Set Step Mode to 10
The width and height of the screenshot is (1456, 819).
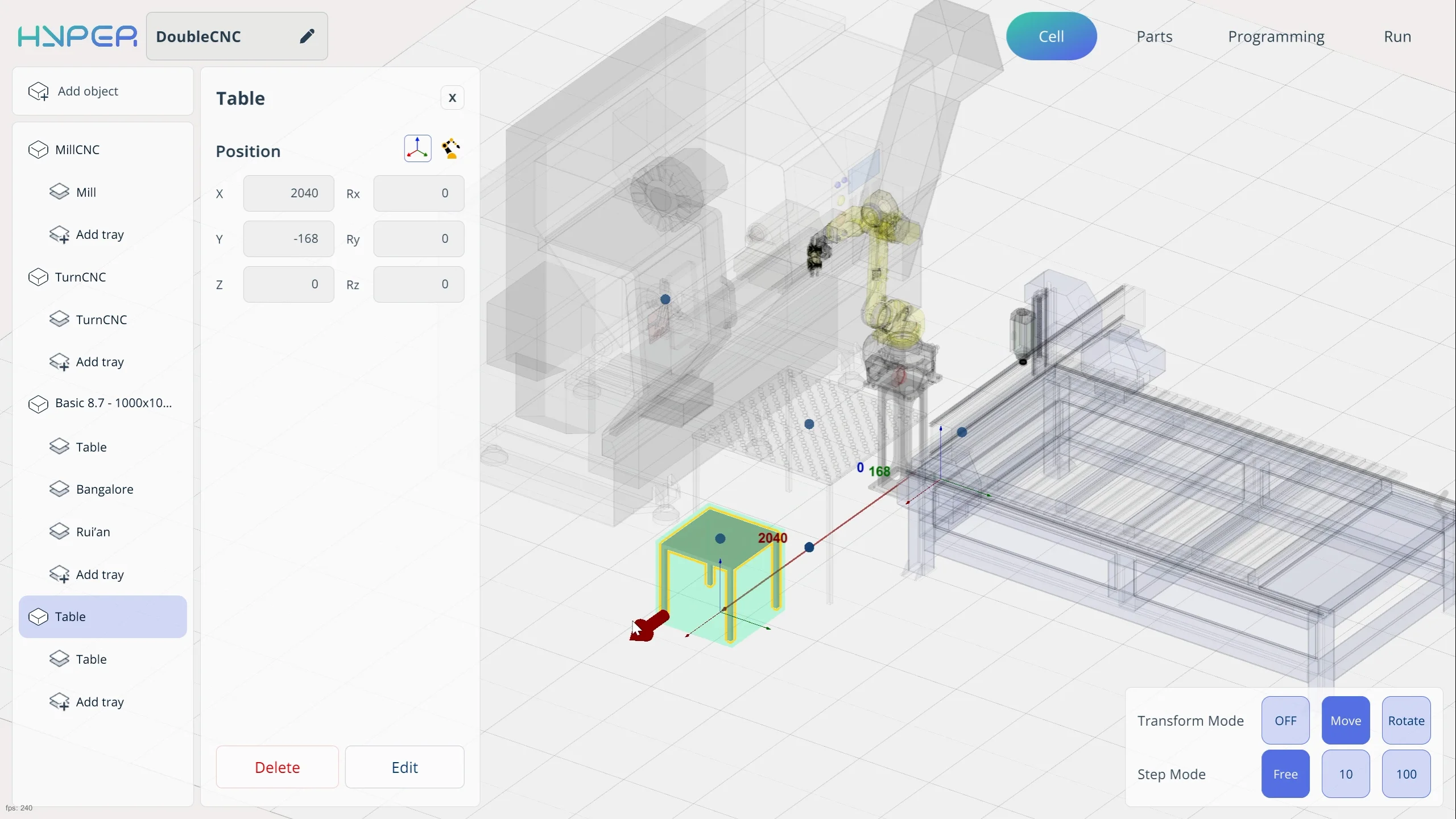pyautogui.click(x=1345, y=774)
